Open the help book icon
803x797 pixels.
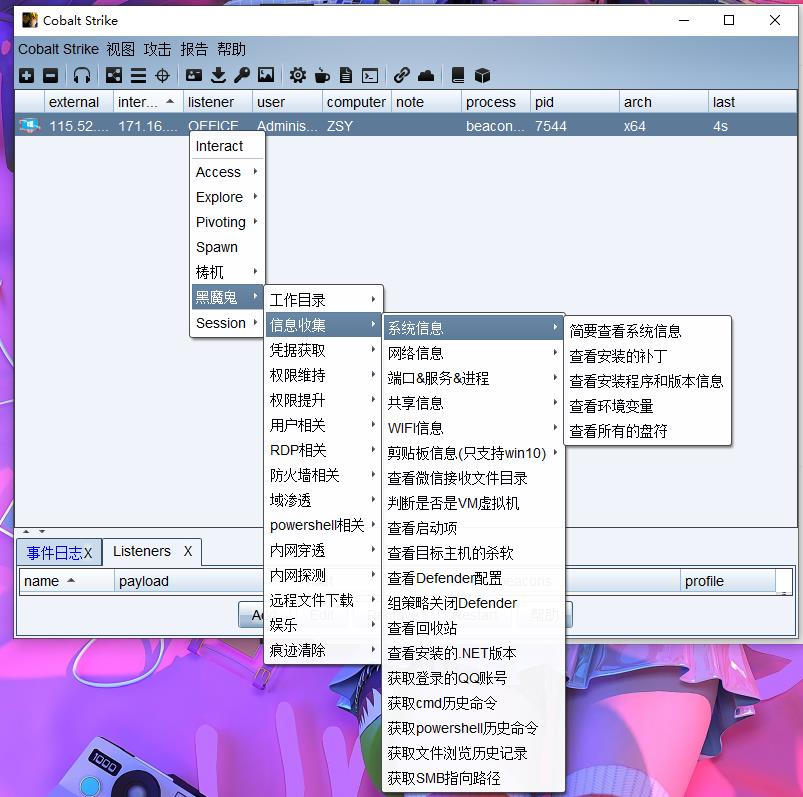tap(458, 76)
